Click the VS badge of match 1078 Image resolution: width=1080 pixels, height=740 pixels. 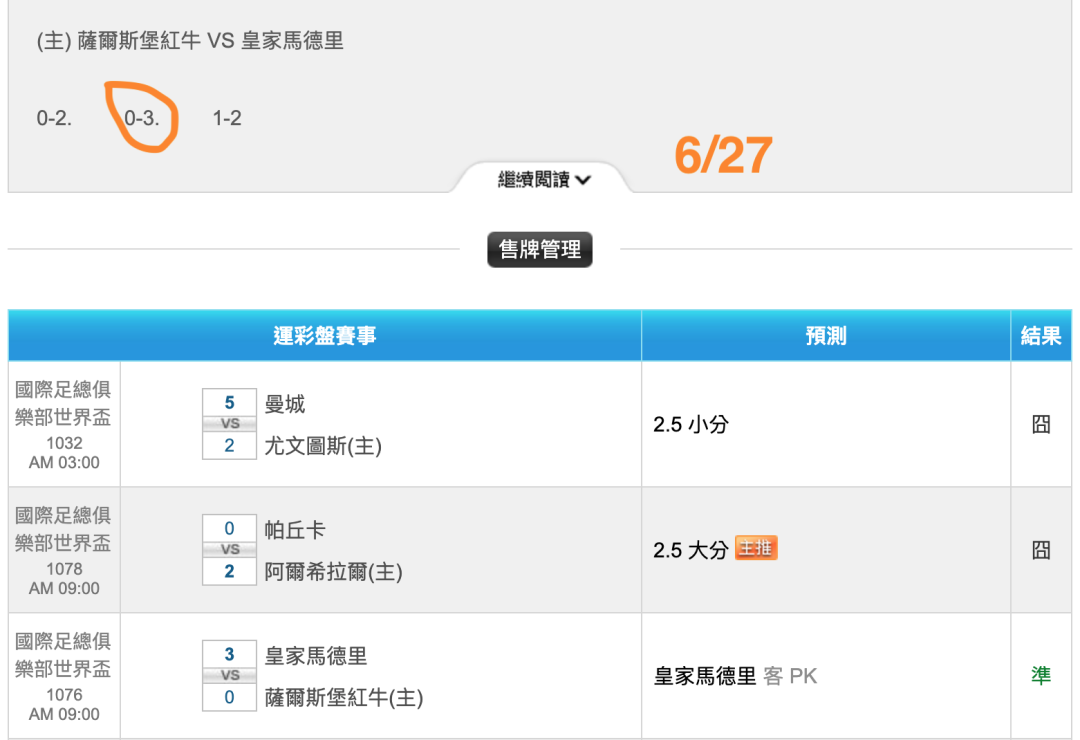click(229, 550)
